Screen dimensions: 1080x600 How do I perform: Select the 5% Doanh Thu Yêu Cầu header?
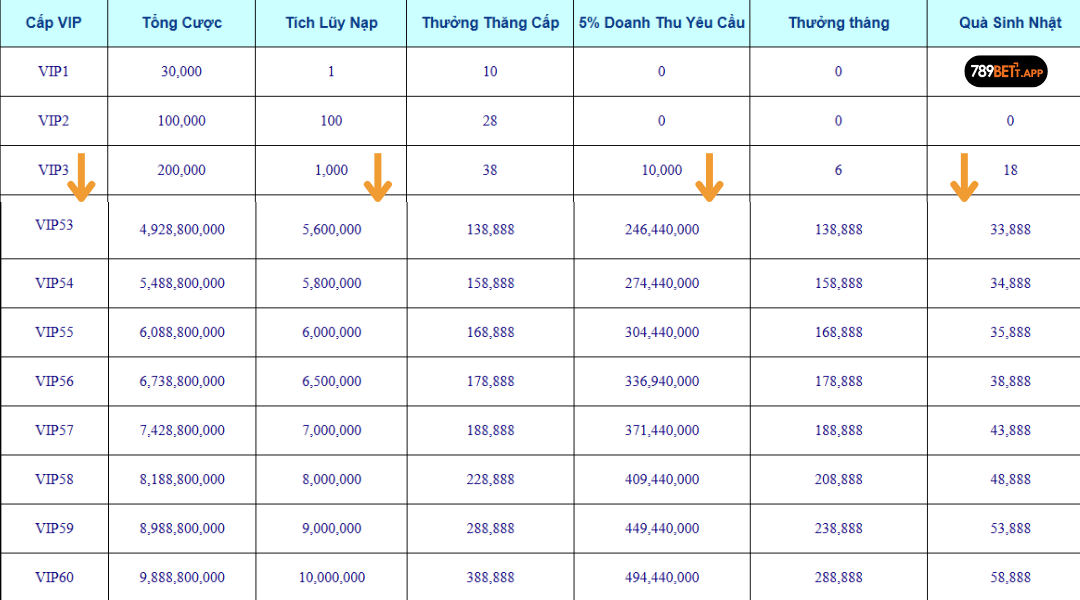pos(661,23)
